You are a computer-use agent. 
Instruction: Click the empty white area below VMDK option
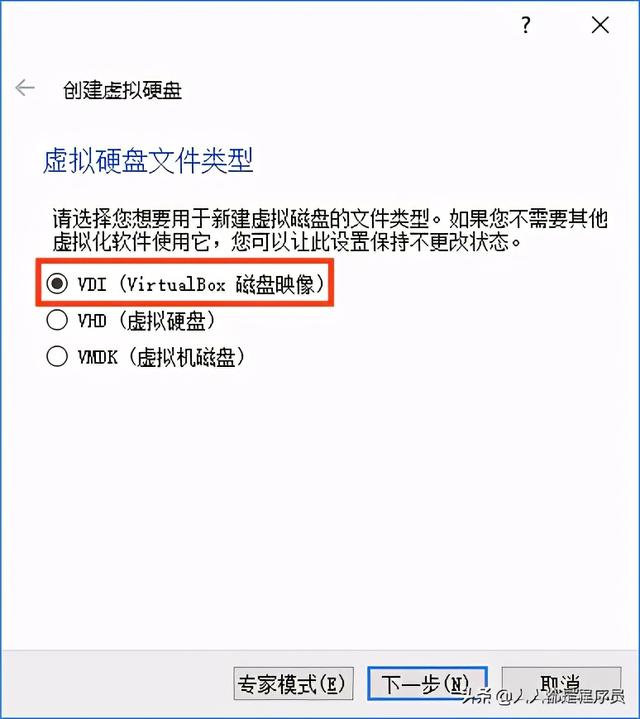pyautogui.click(x=321, y=504)
